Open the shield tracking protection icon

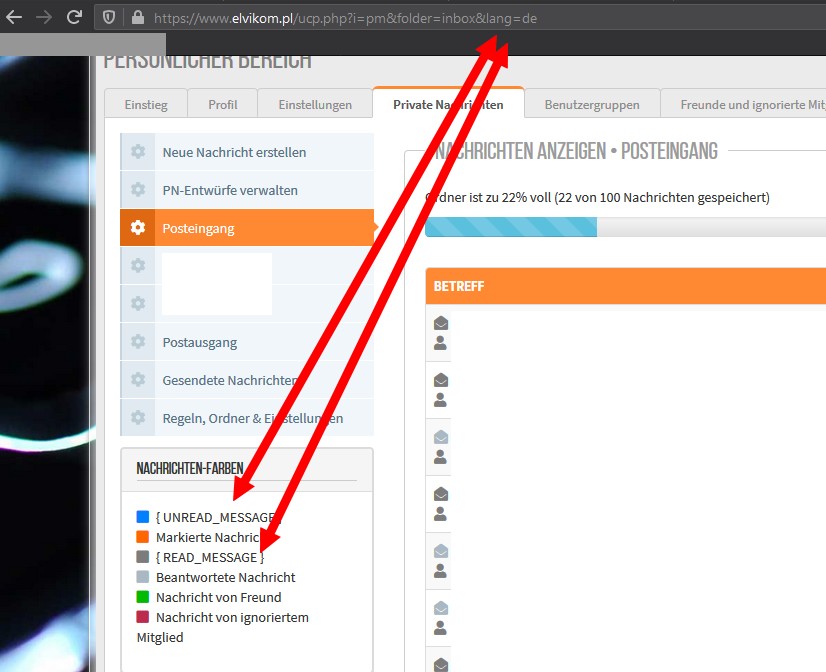point(109,18)
